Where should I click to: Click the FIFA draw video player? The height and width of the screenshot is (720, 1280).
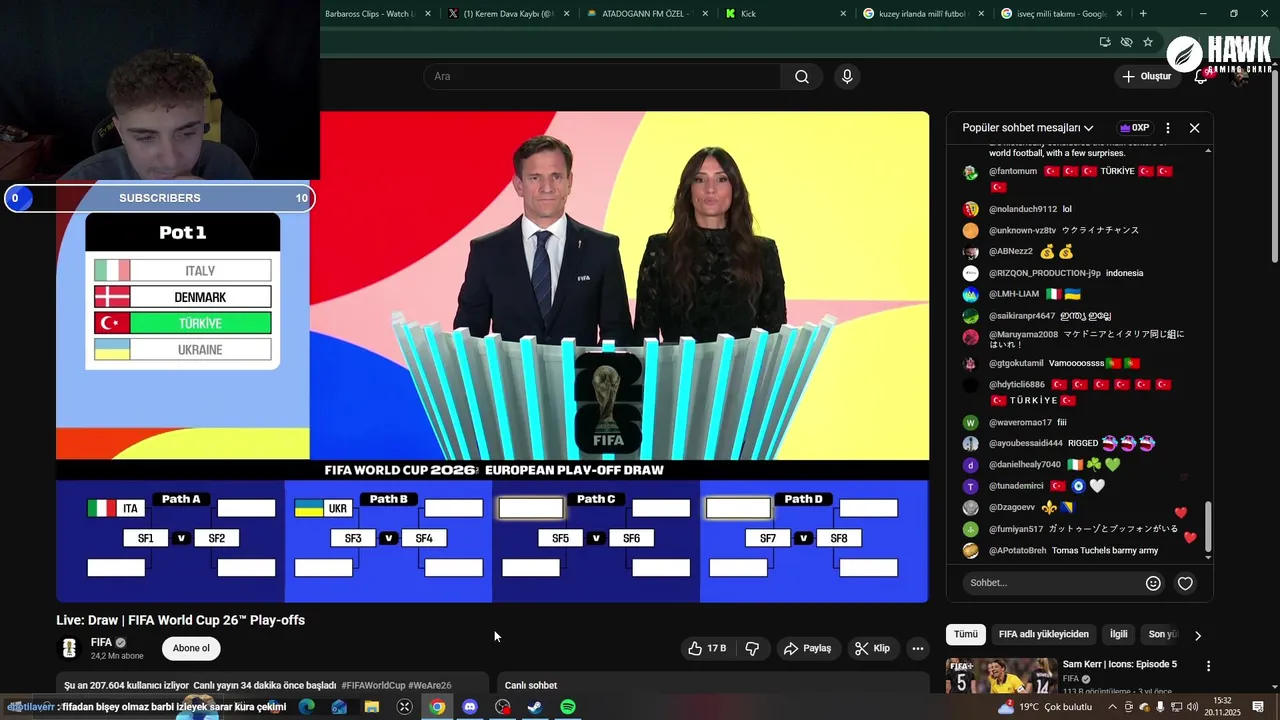pyautogui.click(x=492, y=356)
